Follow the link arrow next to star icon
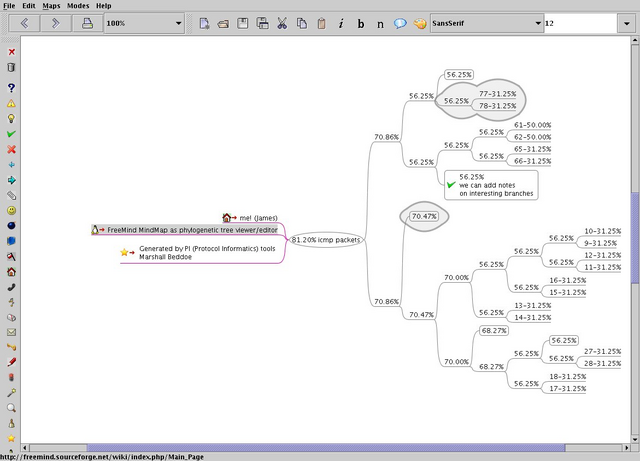Image resolution: width=640 pixels, height=461 pixels. (x=132, y=253)
